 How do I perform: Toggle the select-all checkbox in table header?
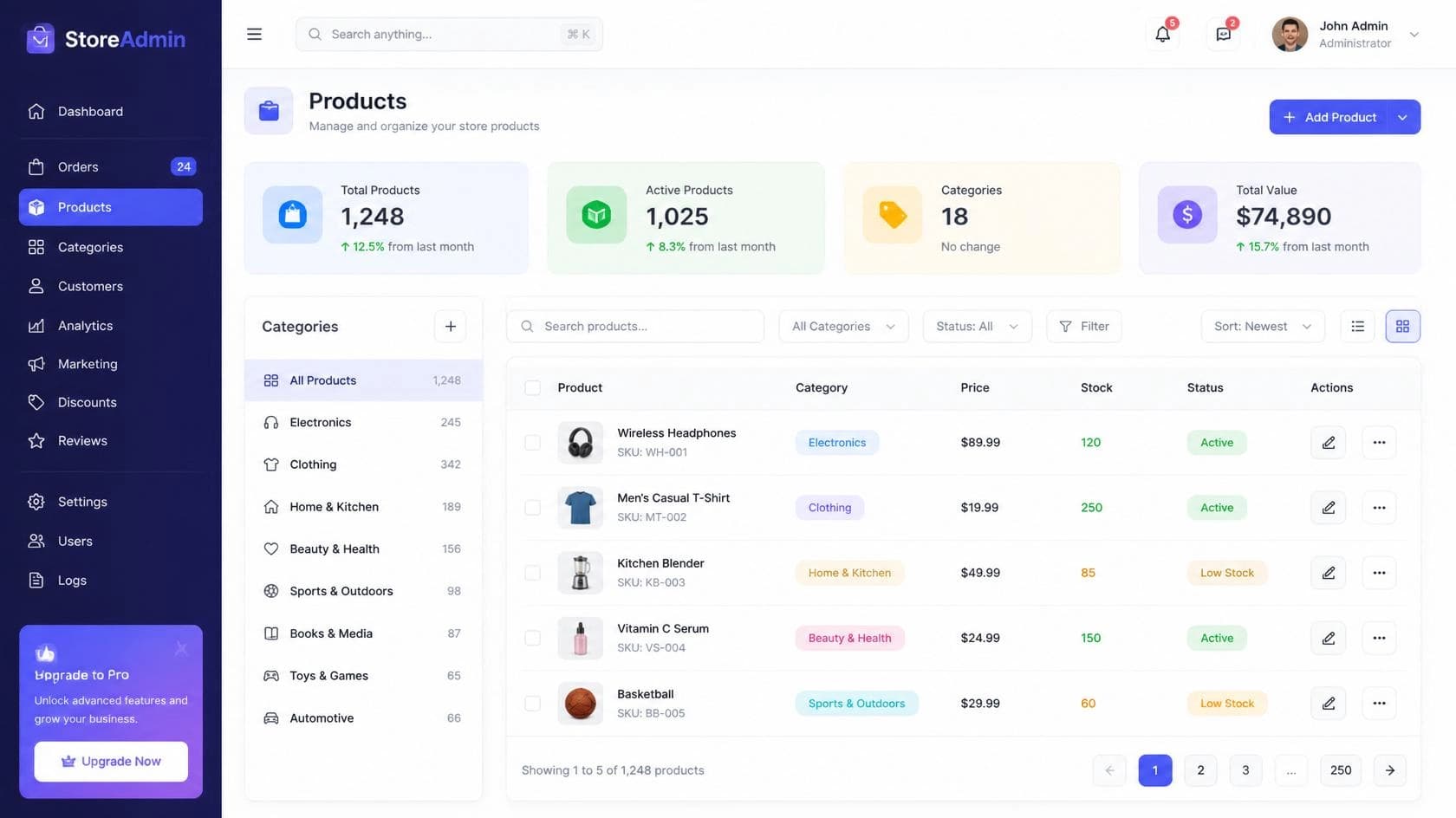click(x=532, y=387)
